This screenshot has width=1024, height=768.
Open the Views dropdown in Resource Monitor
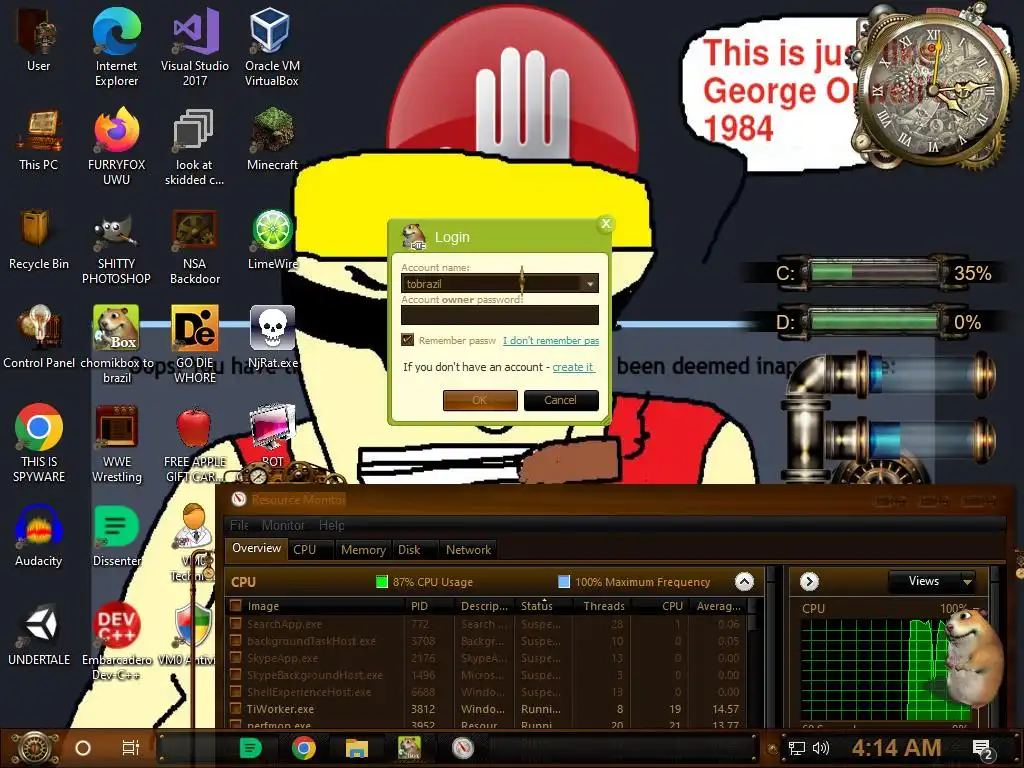(931, 581)
